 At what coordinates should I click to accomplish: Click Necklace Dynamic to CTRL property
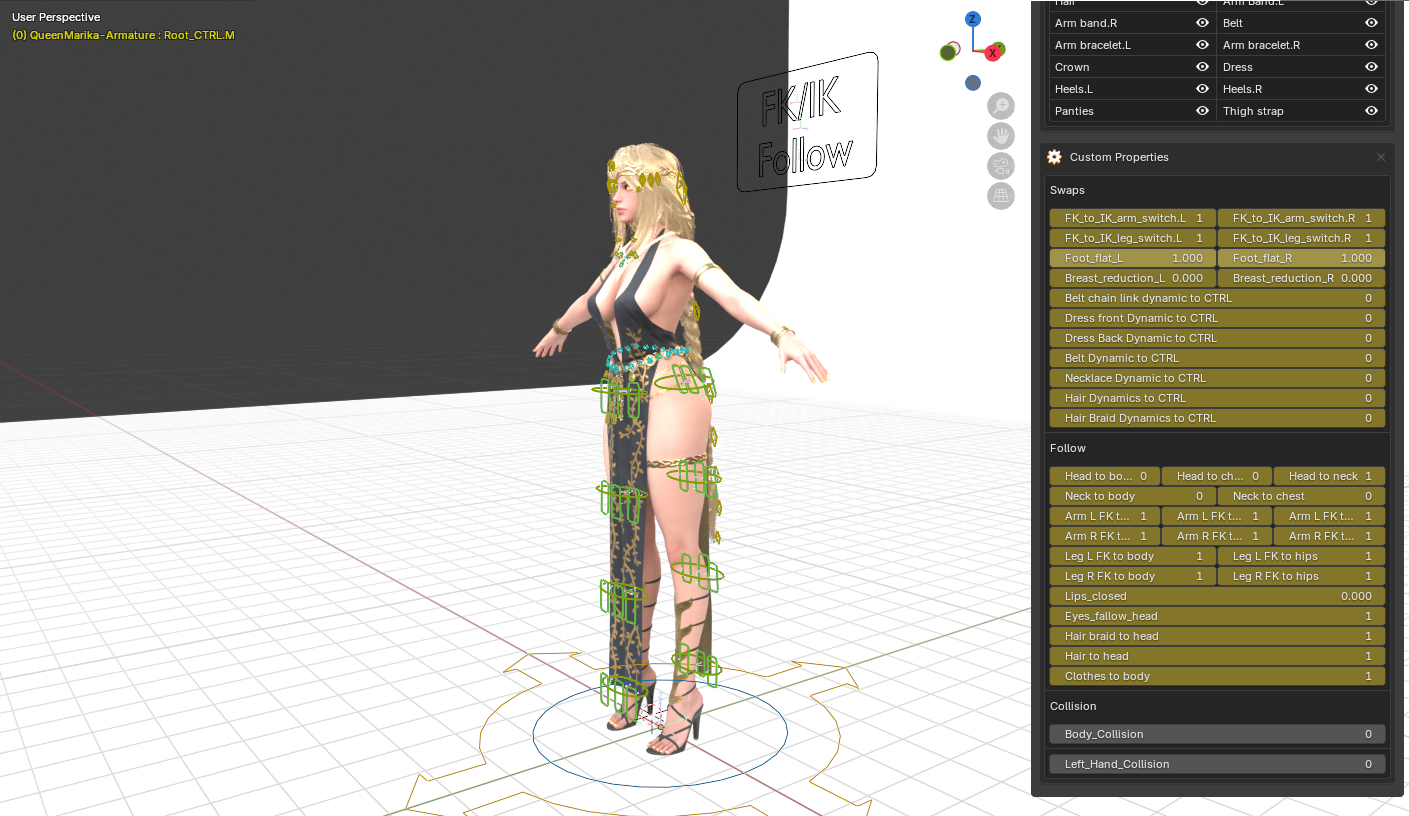click(x=1217, y=378)
